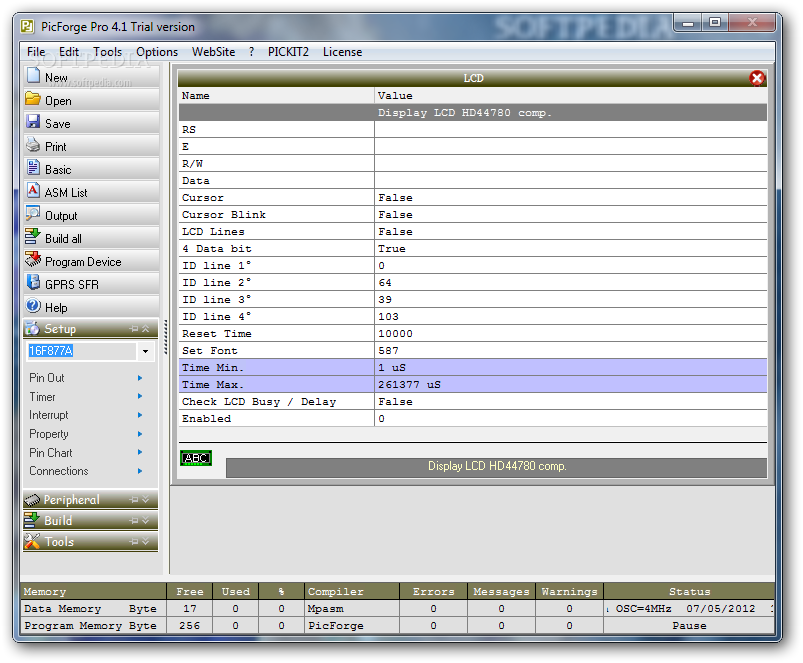Screen dimensions: 803x663
Task: Expand the Build section chevron
Action: click(x=146, y=521)
